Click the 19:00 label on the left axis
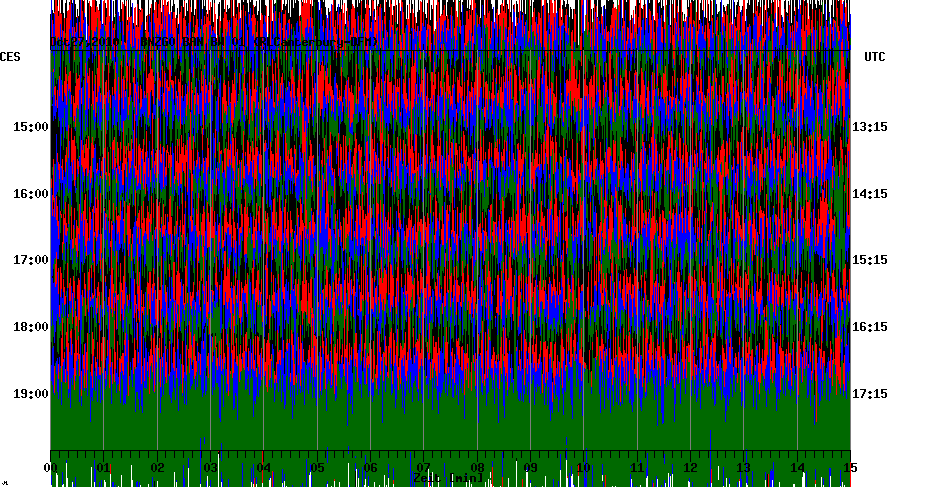This screenshot has height=494, width=930. 30,394
